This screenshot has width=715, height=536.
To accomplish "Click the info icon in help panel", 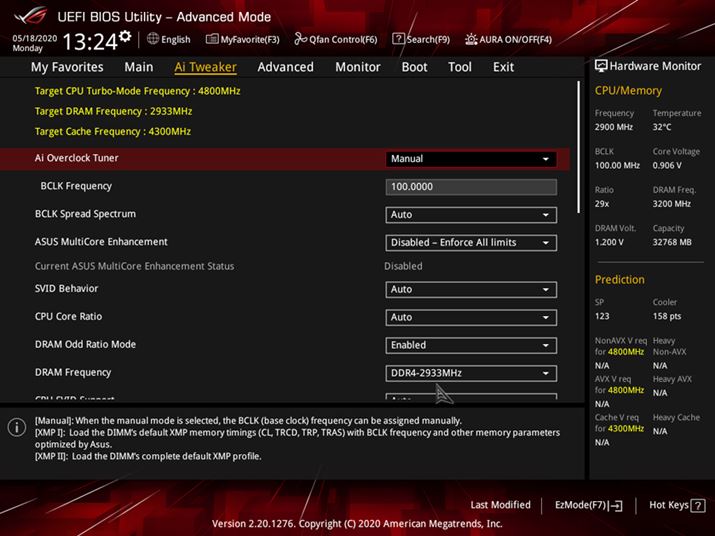I will 17,428.
